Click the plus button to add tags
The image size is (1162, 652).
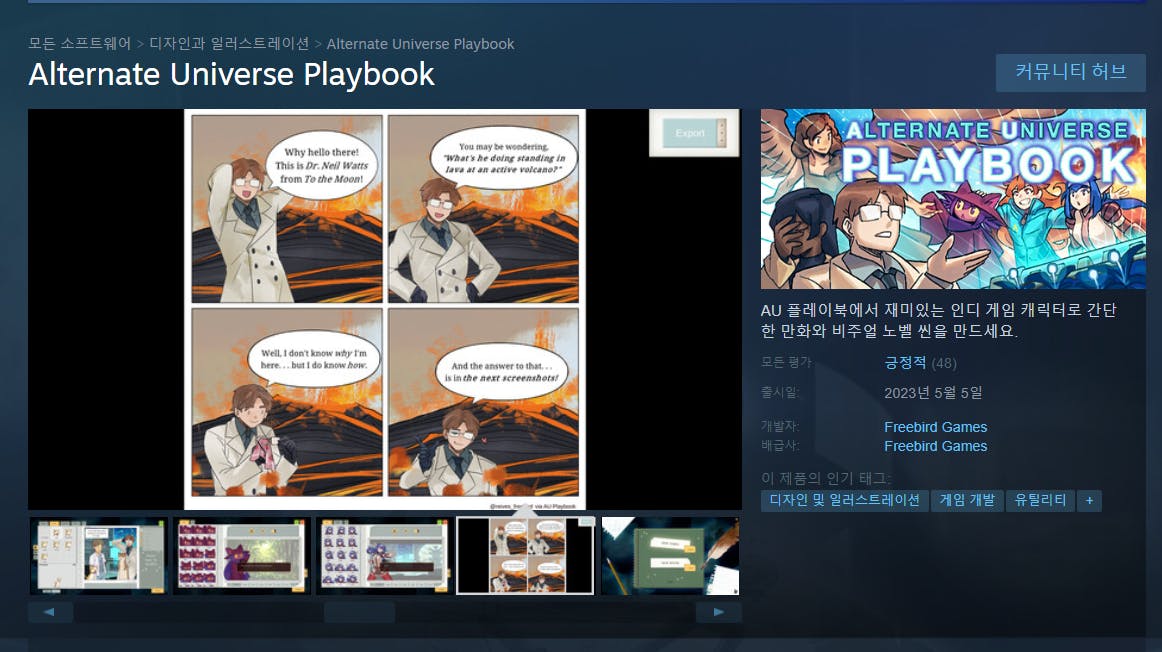[1089, 500]
